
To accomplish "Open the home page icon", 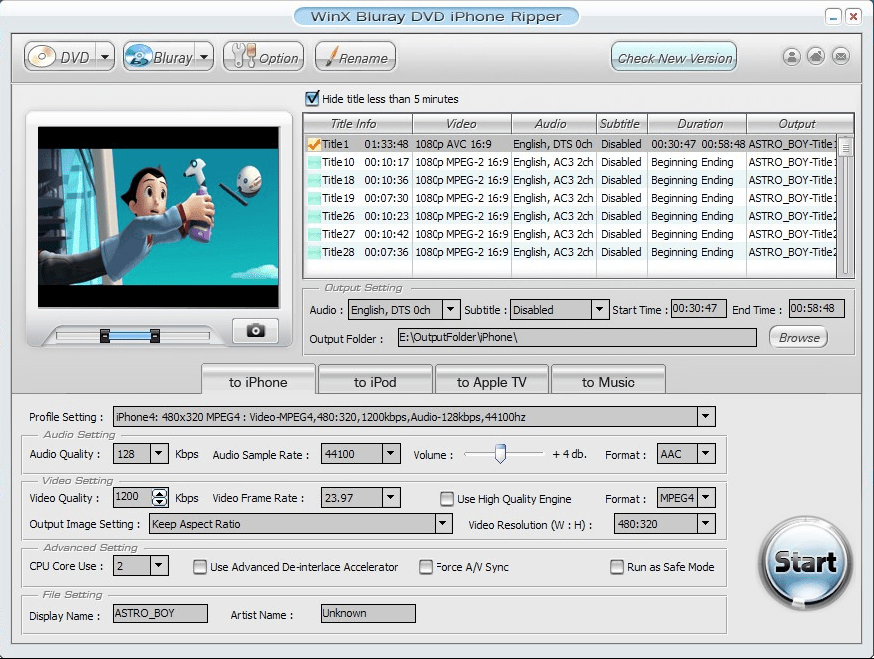I will (816, 57).
